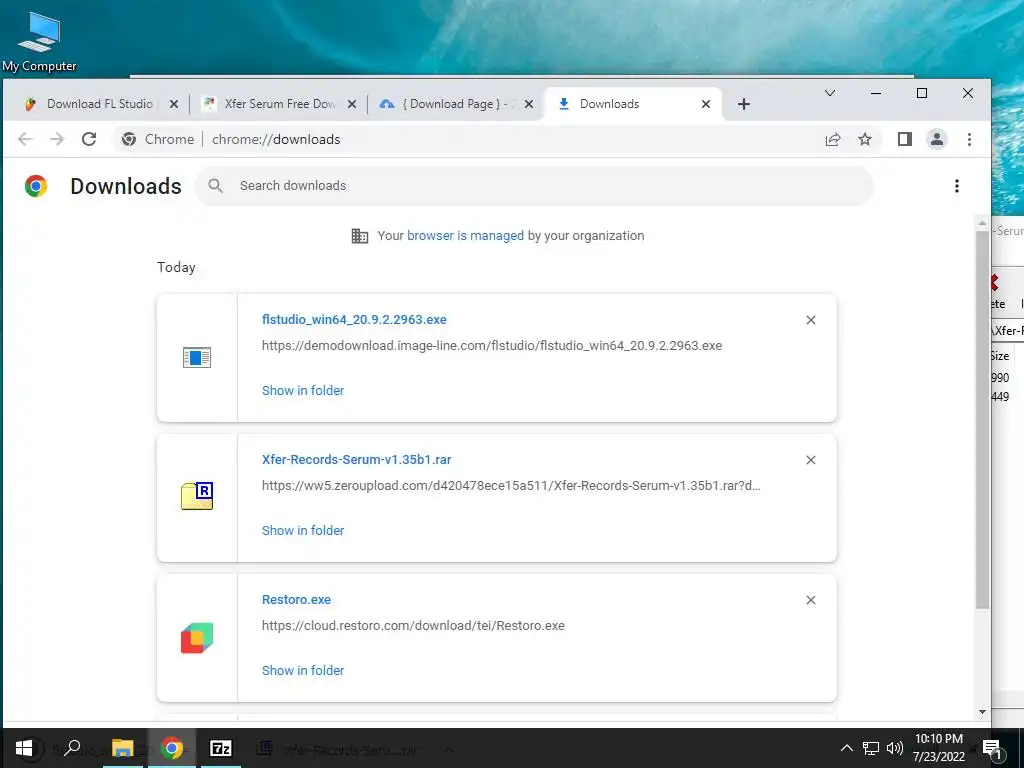Screen dimensions: 1024x768
Task: Open the 7-Zip taskbar icon
Action: point(220,748)
